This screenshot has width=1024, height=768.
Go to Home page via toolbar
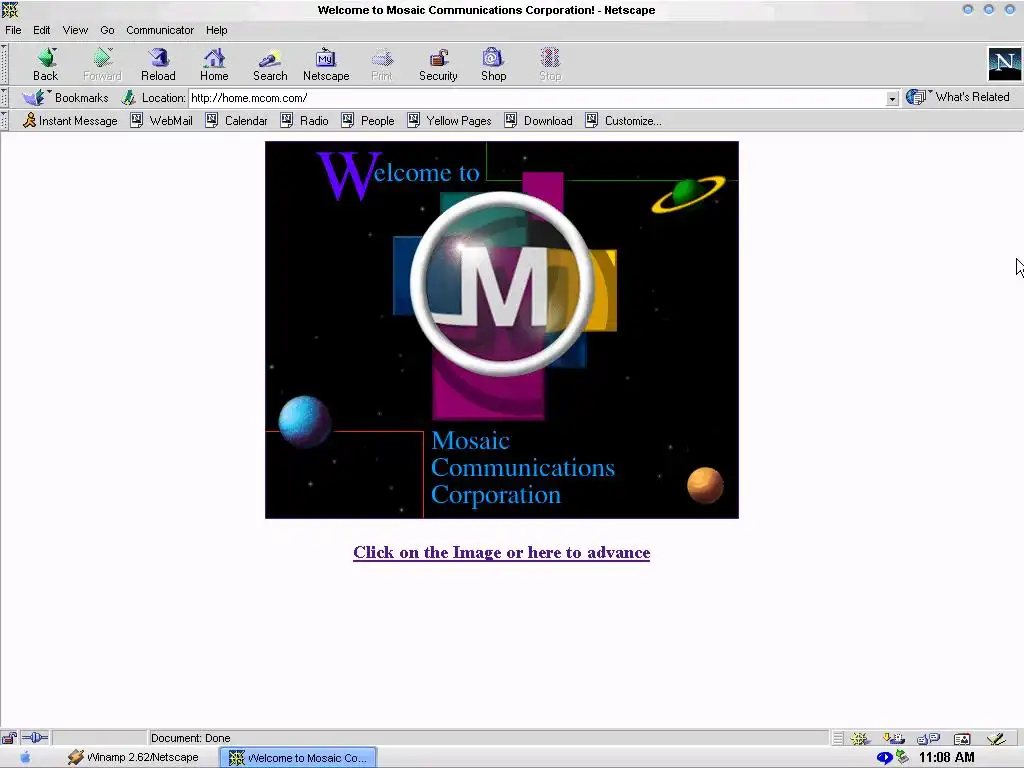pyautogui.click(x=214, y=64)
